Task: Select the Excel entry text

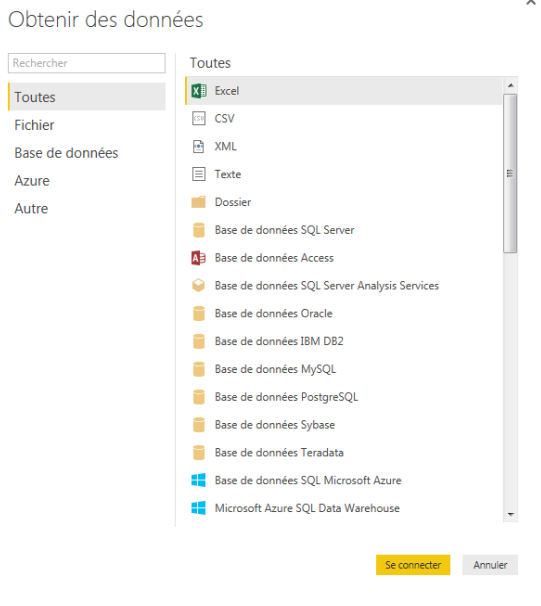Action: coord(227,91)
